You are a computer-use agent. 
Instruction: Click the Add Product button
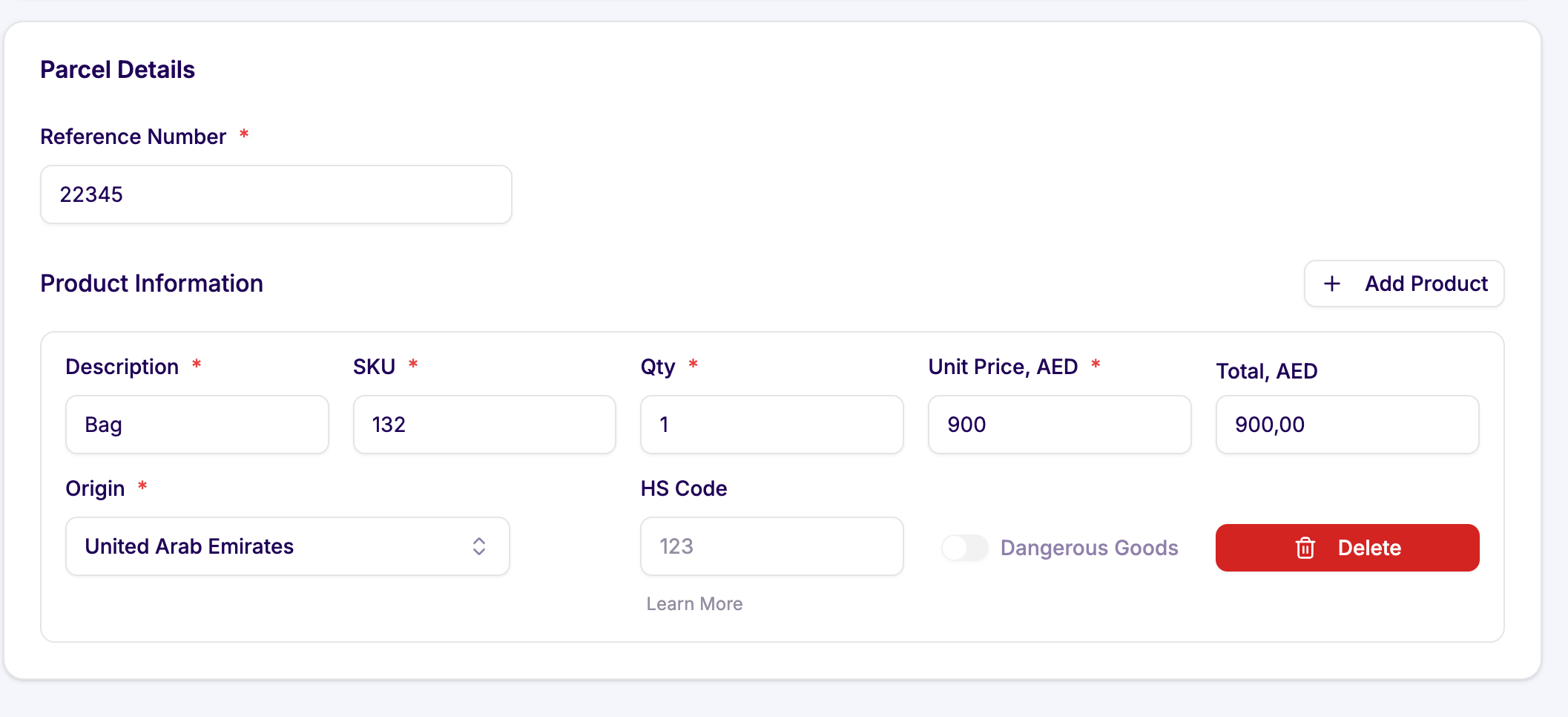pyautogui.click(x=1404, y=284)
